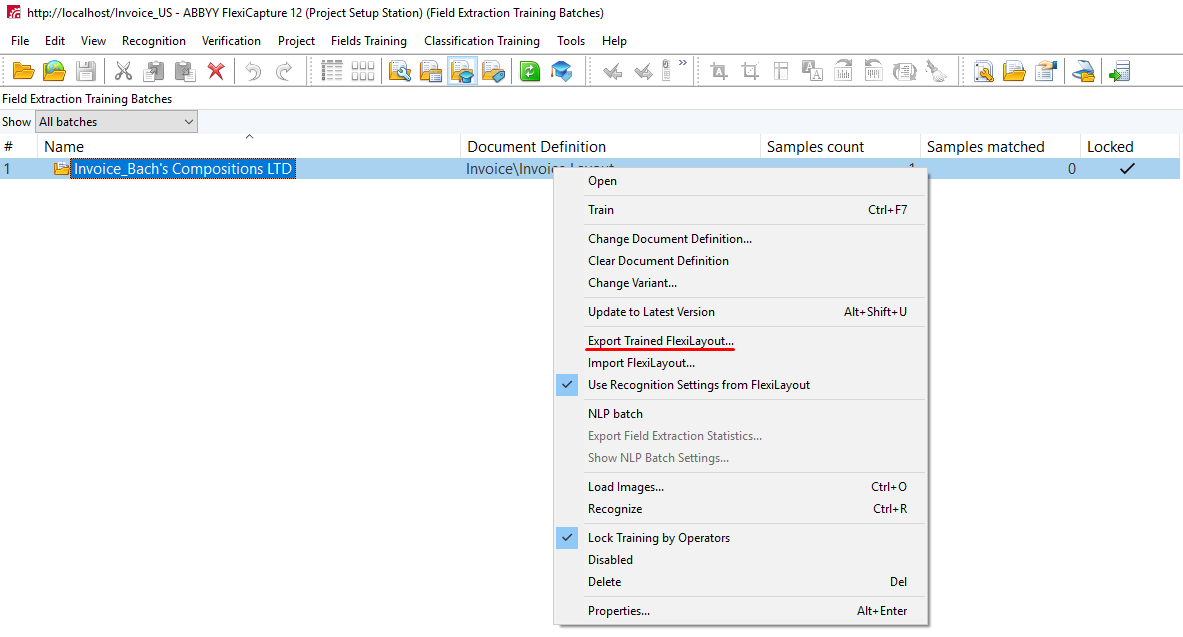Click the highlighted folder with graduation cap icon
1183x637 pixels.
click(x=462, y=72)
